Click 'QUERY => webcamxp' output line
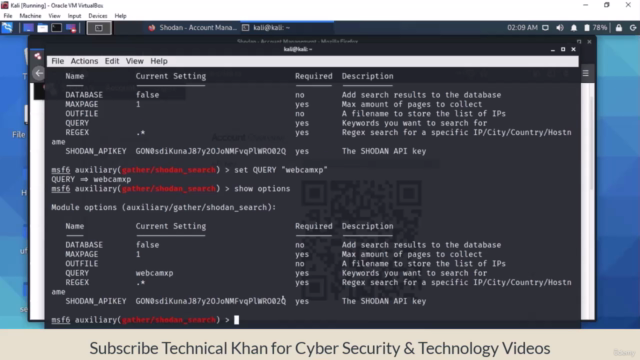 91,179
